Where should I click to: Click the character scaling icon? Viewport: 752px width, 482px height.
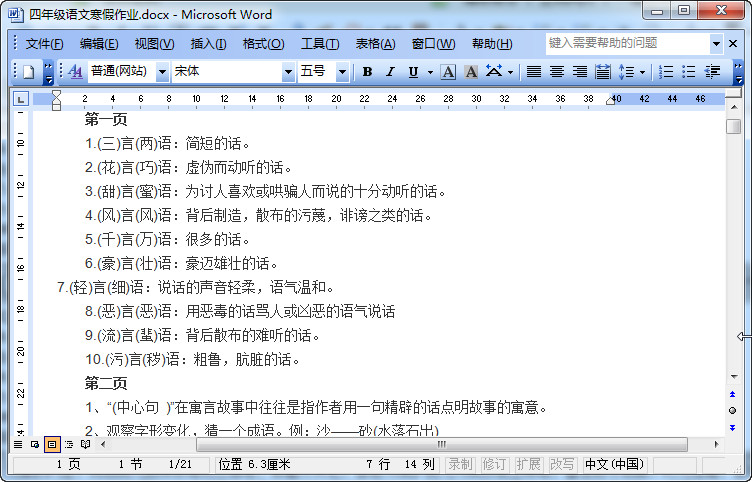click(x=494, y=71)
